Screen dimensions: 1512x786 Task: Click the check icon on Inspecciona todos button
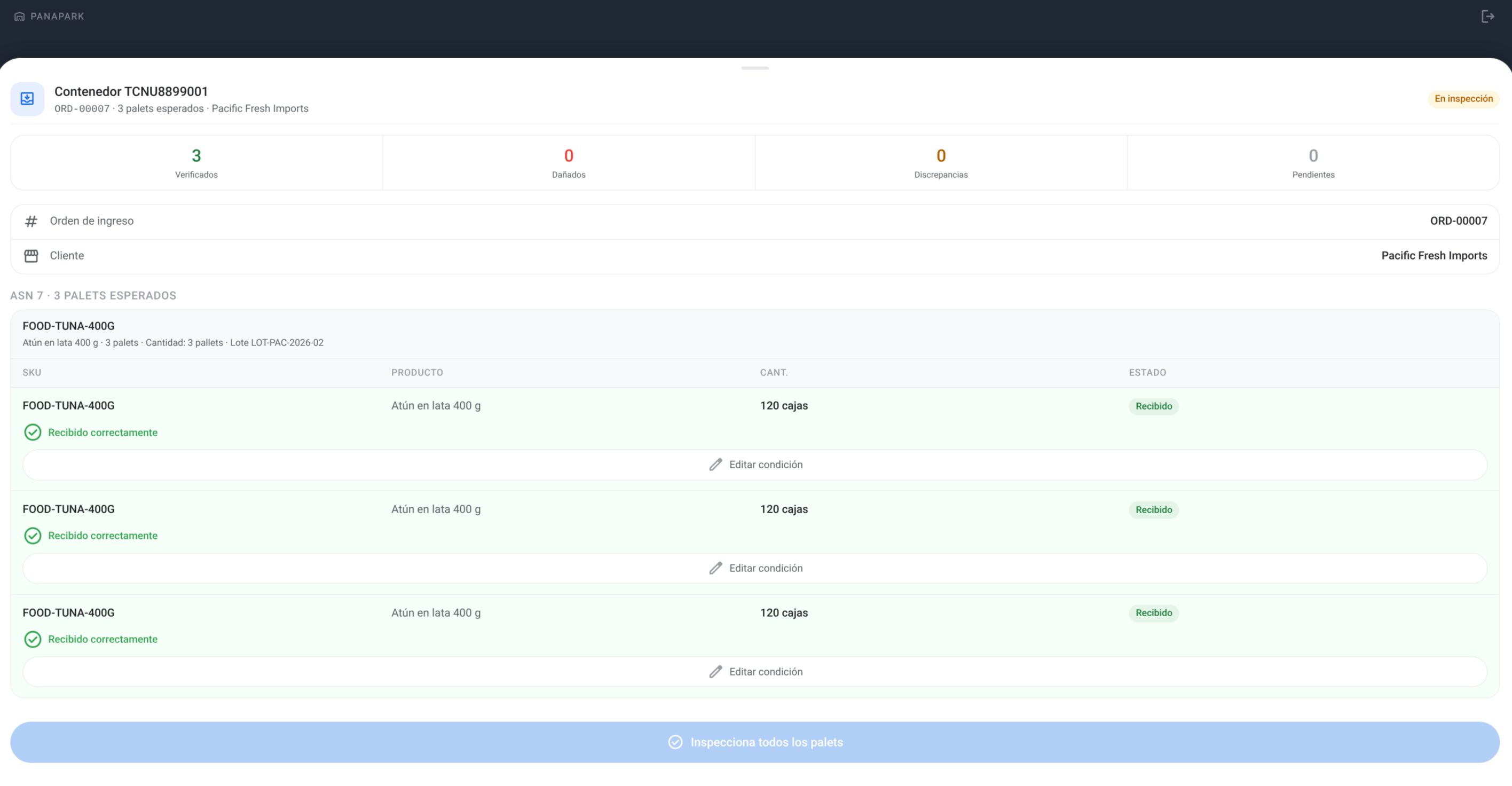[x=675, y=743]
